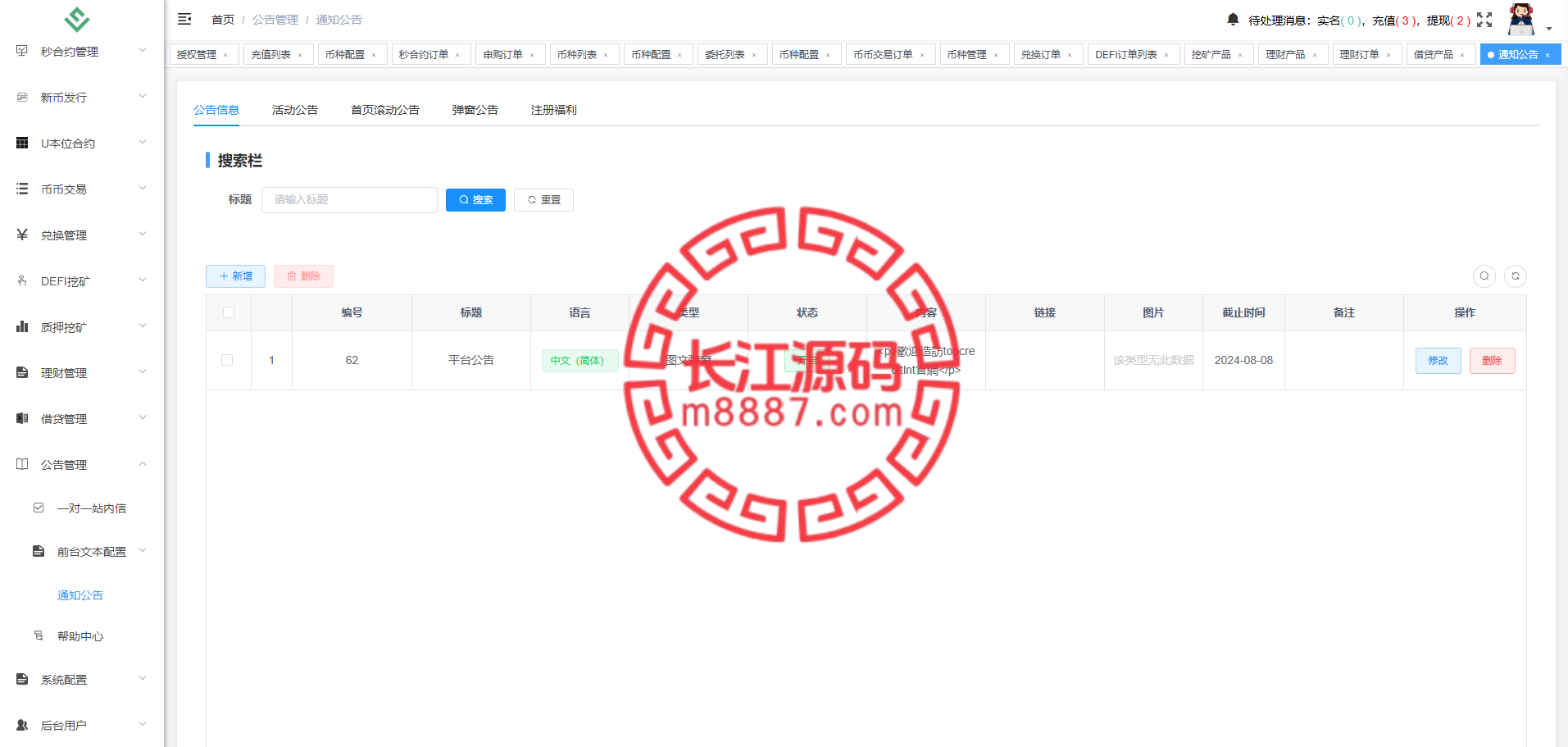
Task: Click the 新币发行 sidebar icon
Action: (x=22, y=97)
